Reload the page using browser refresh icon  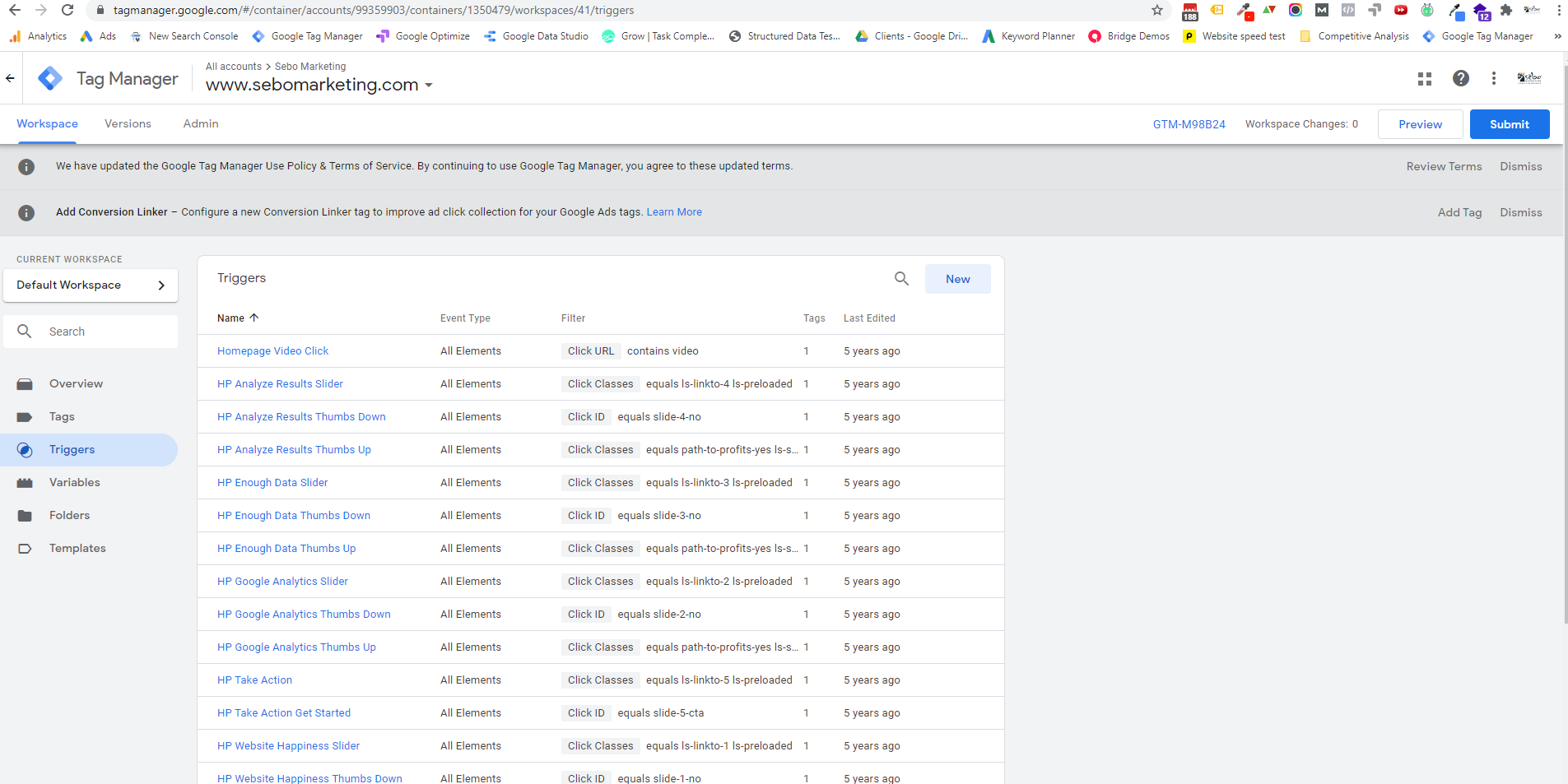click(x=67, y=10)
